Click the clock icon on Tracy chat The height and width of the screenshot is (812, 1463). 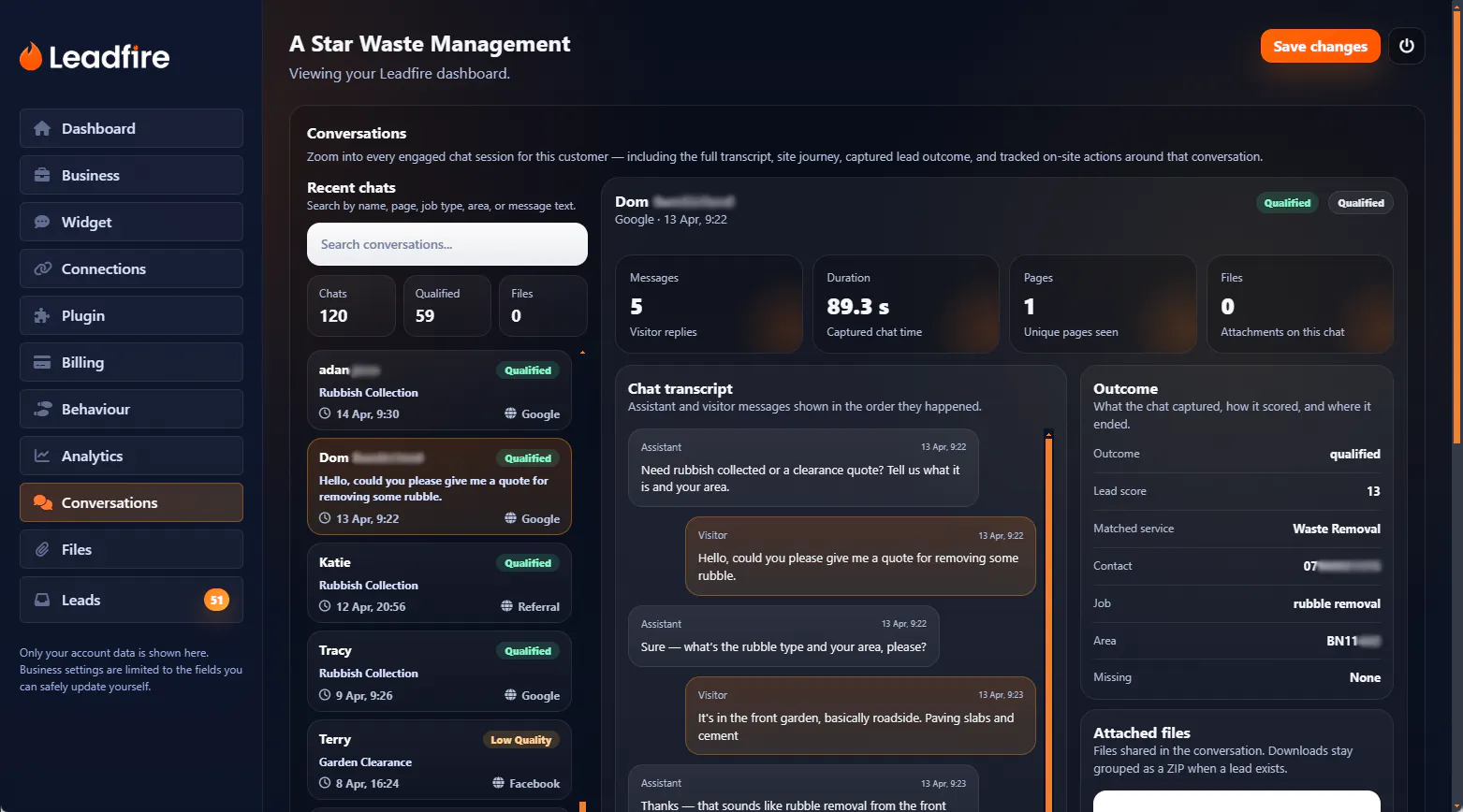325,695
